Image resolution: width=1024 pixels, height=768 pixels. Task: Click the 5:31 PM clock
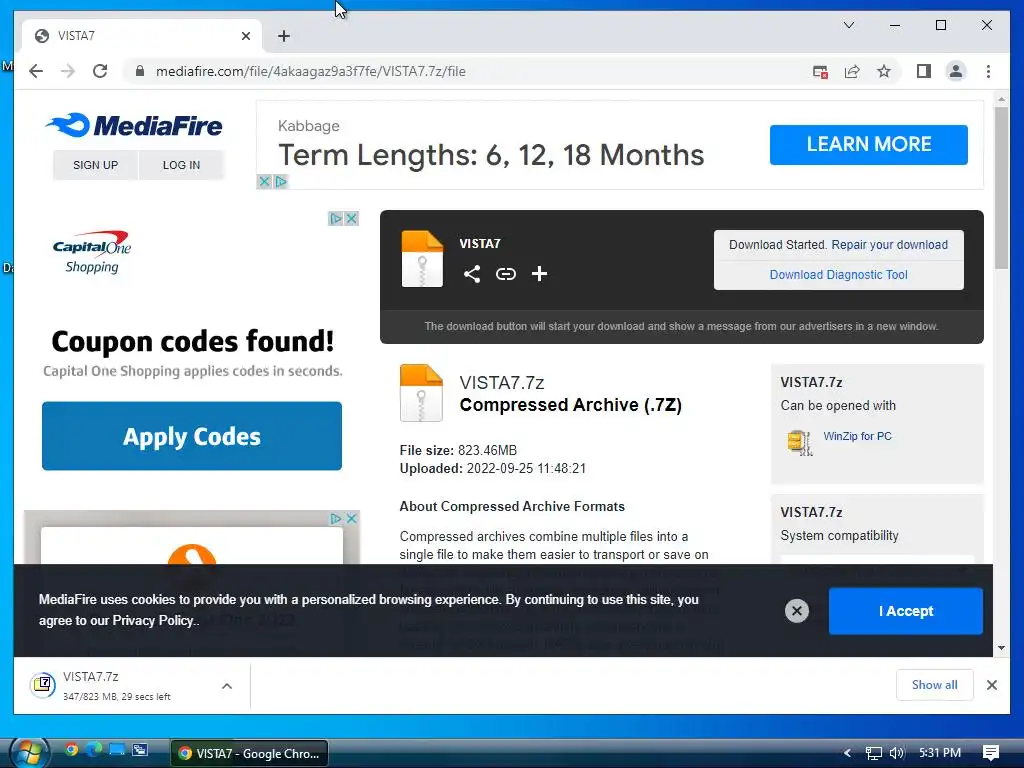(940, 752)
